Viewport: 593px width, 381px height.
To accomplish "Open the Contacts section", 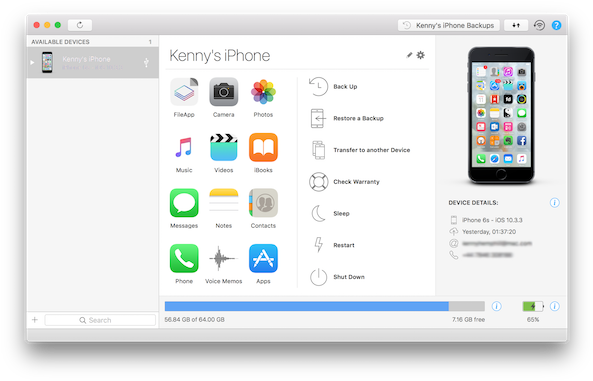I will (263, 203).
